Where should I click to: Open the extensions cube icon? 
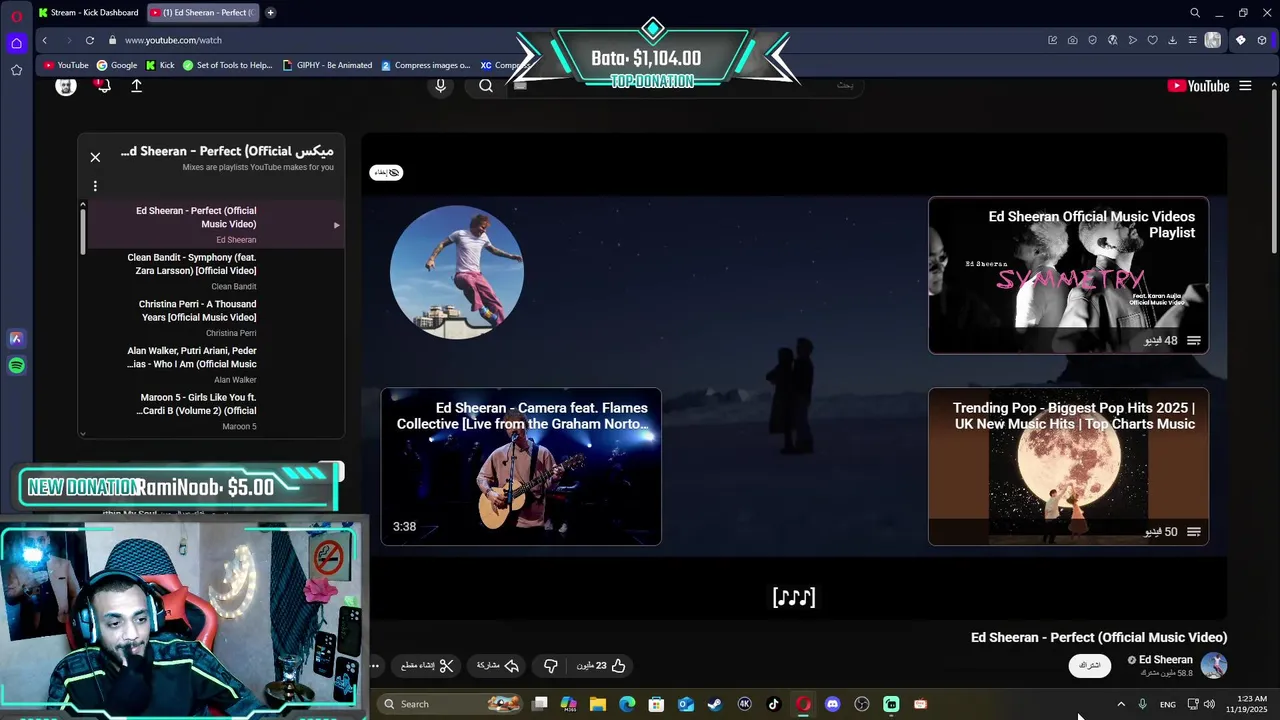coord(1262,40)
